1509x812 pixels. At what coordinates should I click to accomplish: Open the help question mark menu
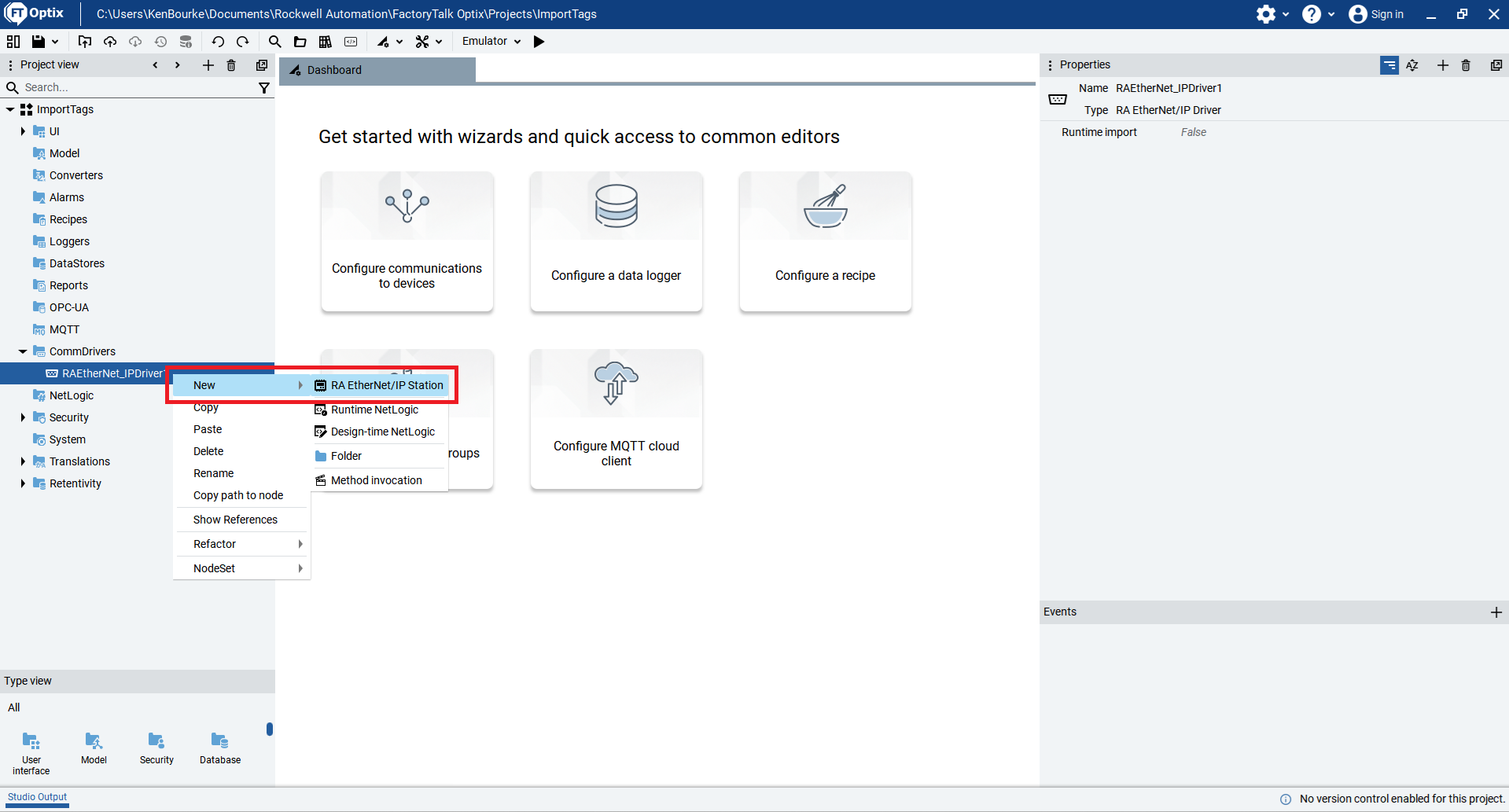[1318, 14]
